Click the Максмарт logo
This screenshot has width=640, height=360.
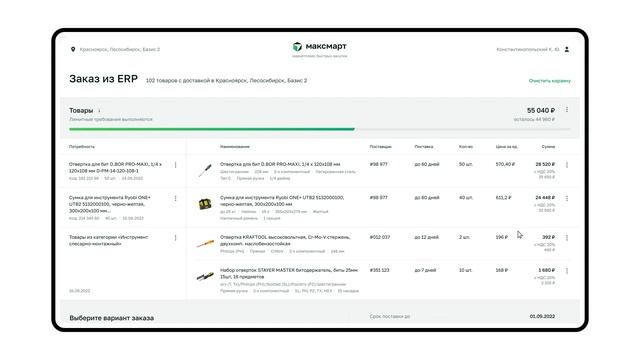tap(319, 47)
